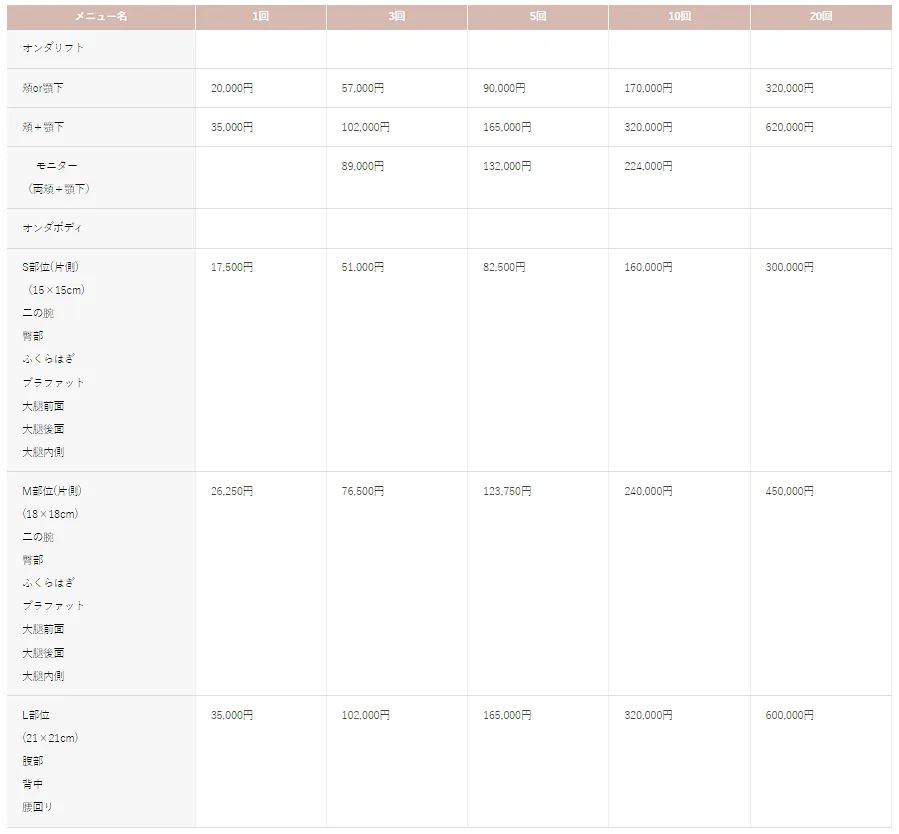Select the モニター row label

point(56,166)
